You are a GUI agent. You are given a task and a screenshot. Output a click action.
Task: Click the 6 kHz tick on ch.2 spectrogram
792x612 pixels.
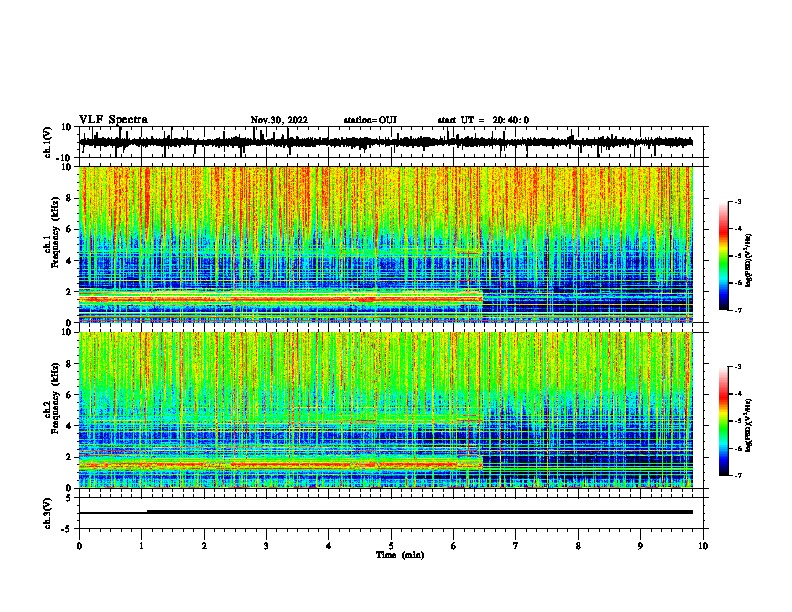tap(69, 394)
